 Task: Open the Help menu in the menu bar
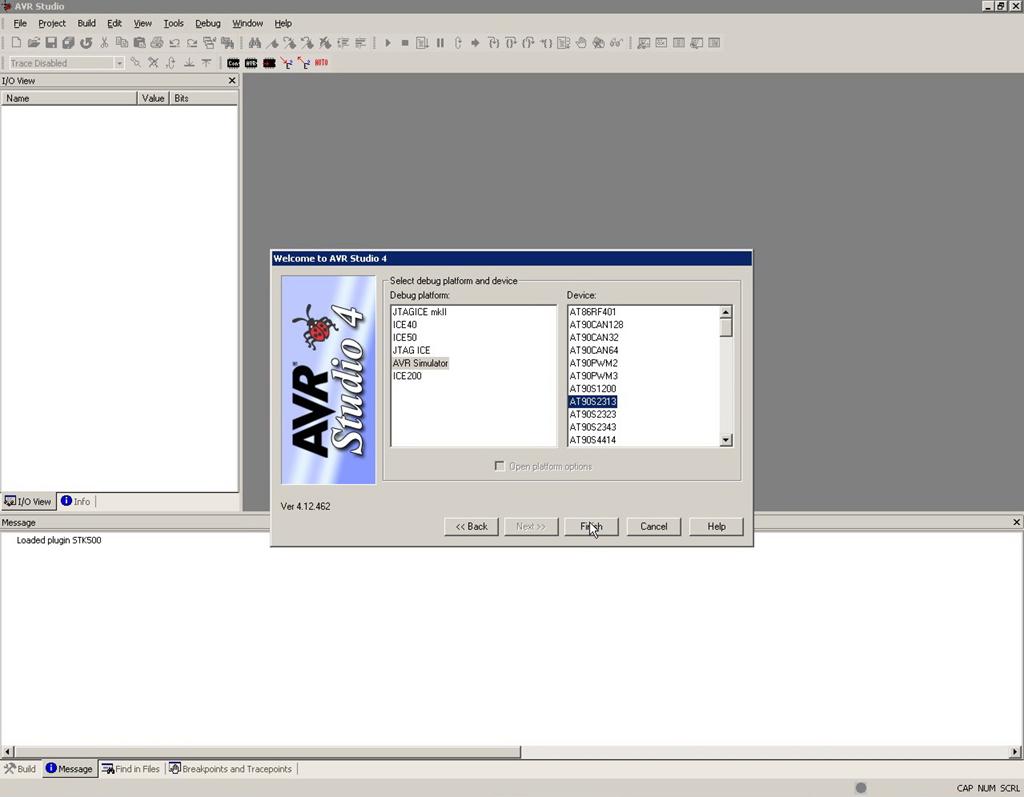[x=283, y=24]
